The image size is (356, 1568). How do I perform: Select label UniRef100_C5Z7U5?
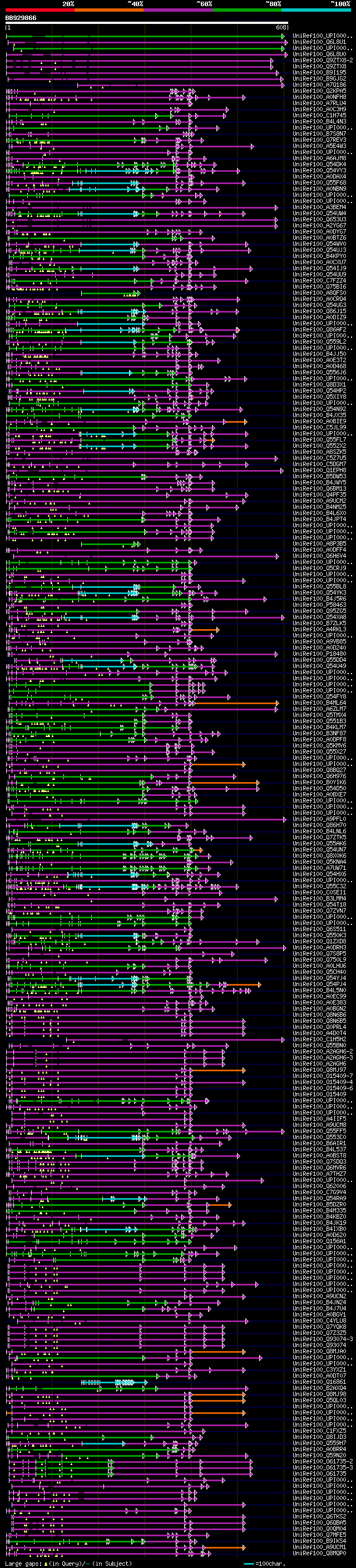click(x=319, y=458)
